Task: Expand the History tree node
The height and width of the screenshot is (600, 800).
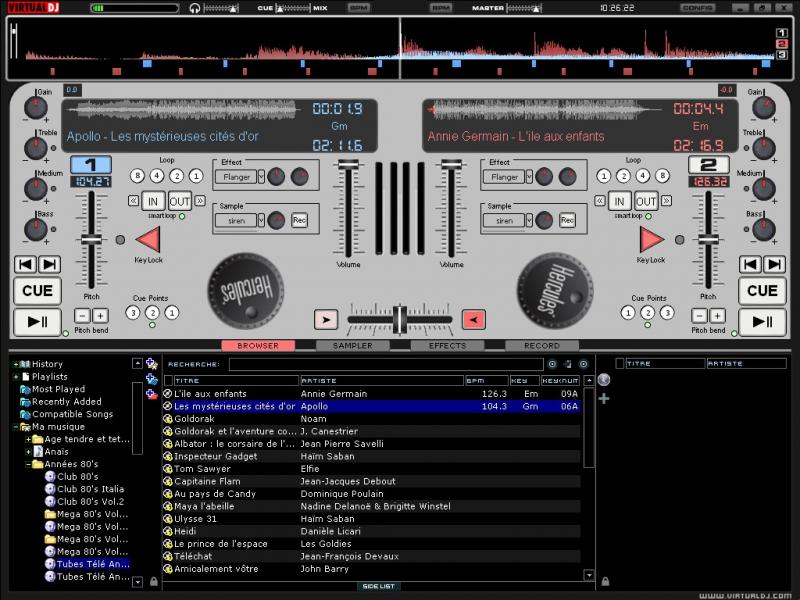Action: [x=15, y=364]
